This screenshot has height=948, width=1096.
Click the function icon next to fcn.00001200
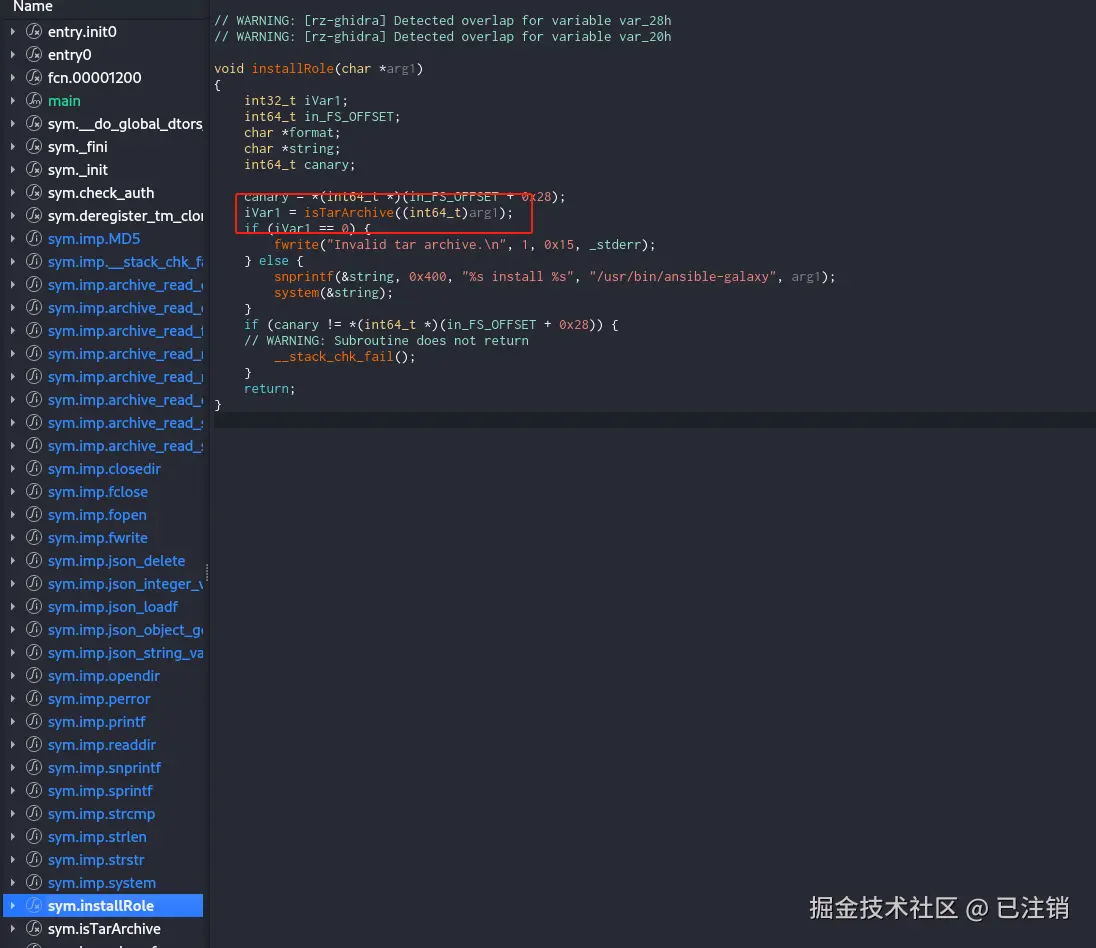34,78
